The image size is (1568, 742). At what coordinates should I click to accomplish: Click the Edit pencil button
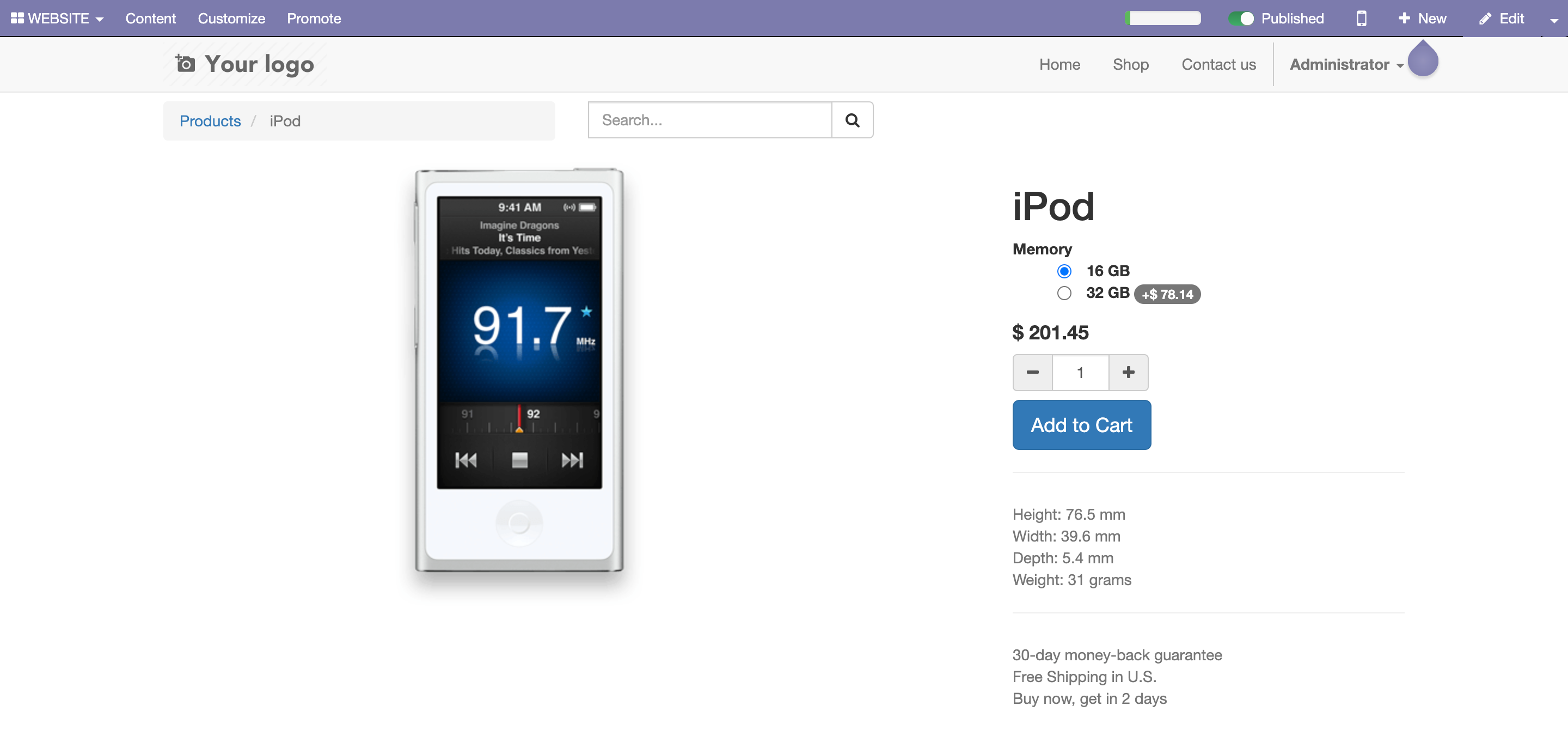tap(1502, 19)
